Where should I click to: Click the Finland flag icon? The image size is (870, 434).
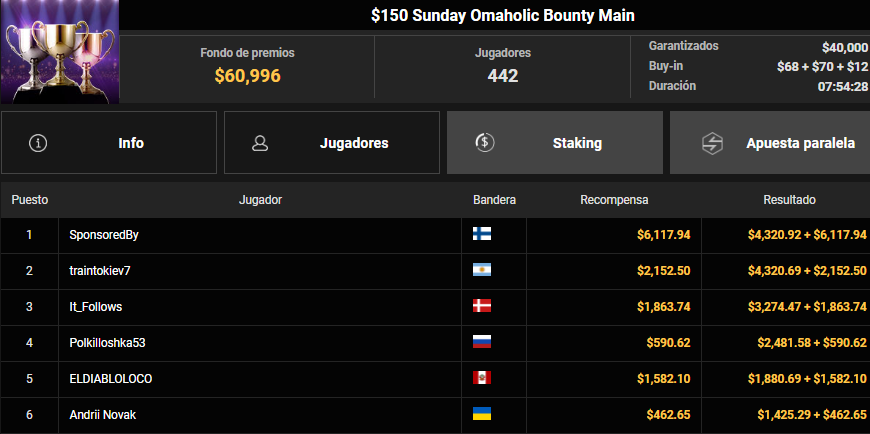pos(482,235)
